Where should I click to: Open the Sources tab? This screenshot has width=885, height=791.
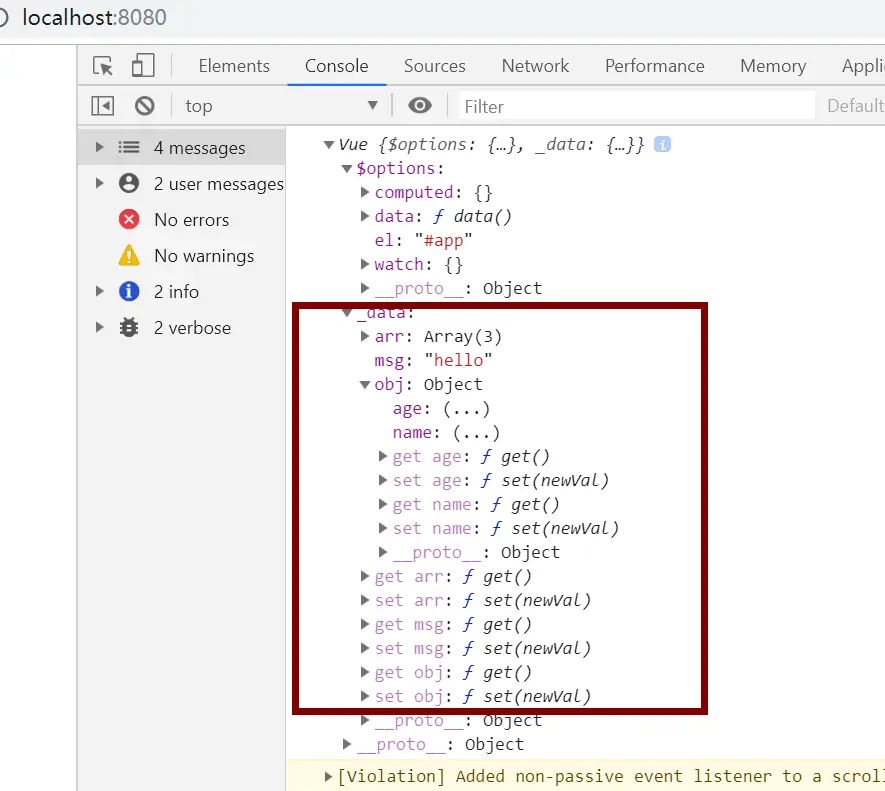[x=435, y=66]
